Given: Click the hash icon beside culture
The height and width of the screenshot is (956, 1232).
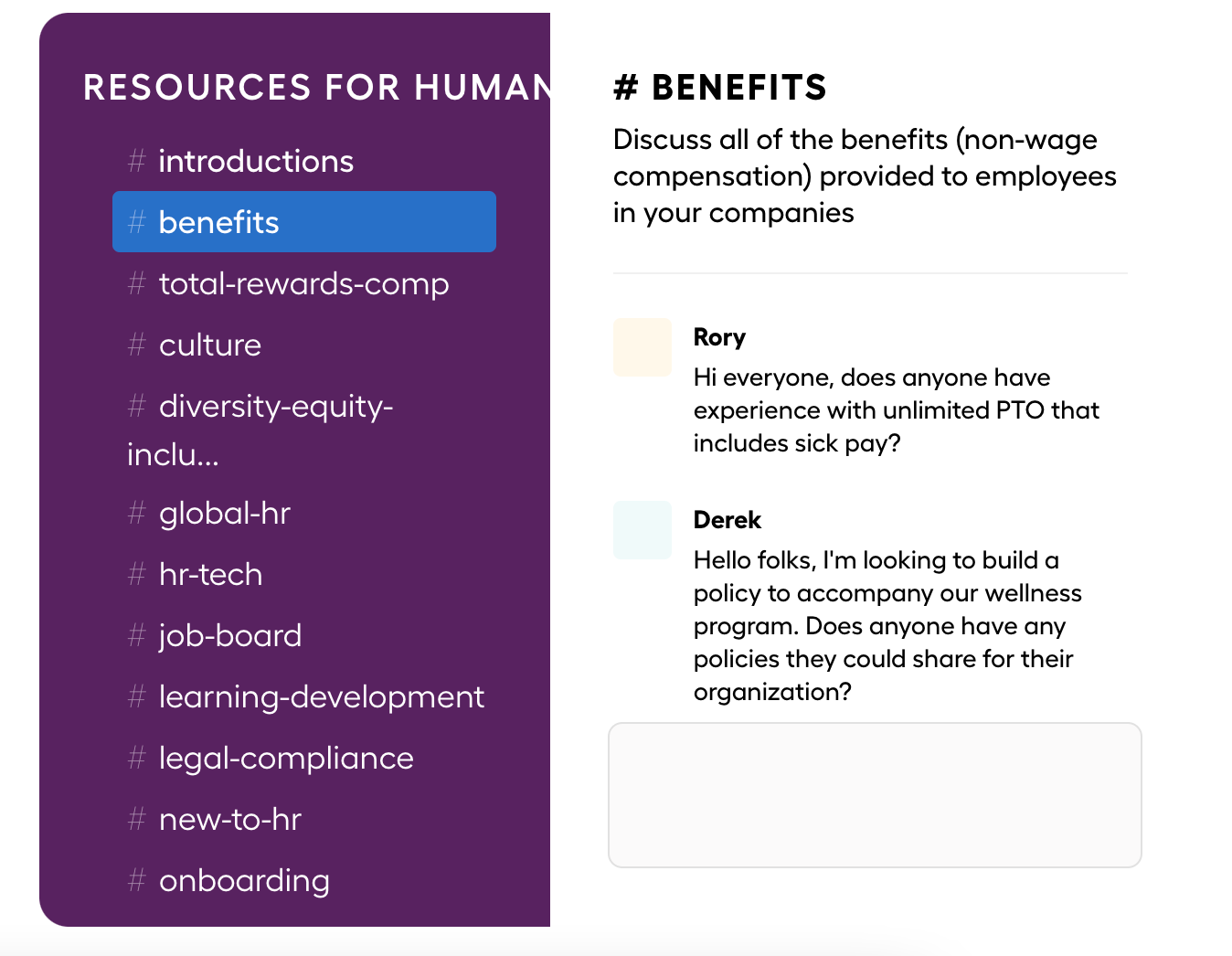Looking at the screenshot, I should tap(137, 345).
